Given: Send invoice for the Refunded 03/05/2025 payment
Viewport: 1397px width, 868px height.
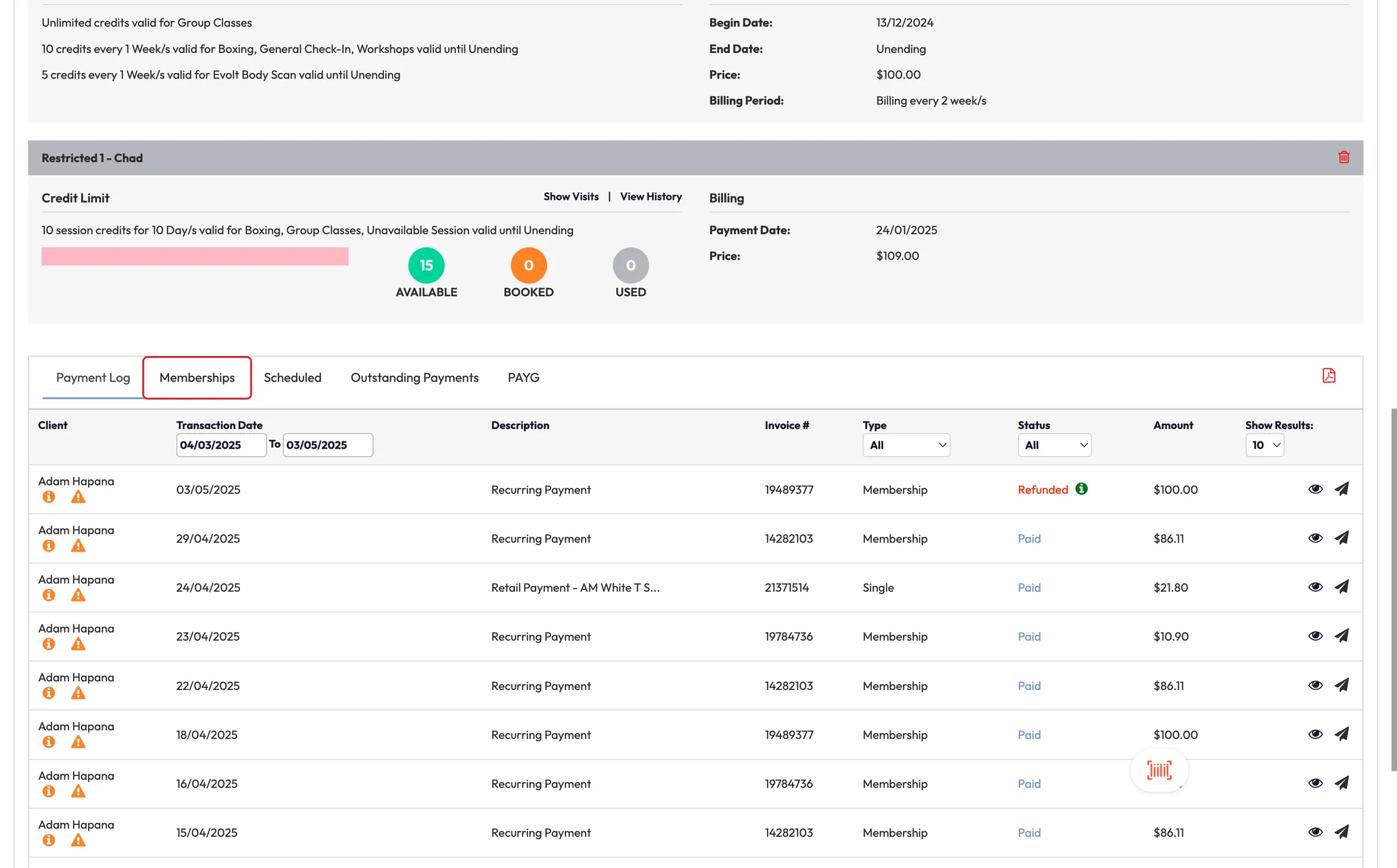Looking at the screenshot, I should (1341, 489).
